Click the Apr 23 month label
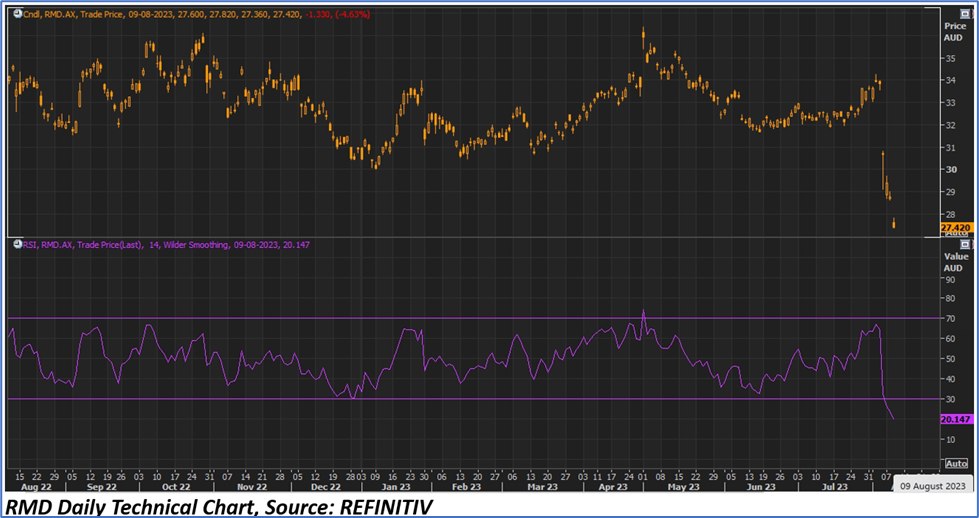This screenshot has height=518, width=979. 614,487
